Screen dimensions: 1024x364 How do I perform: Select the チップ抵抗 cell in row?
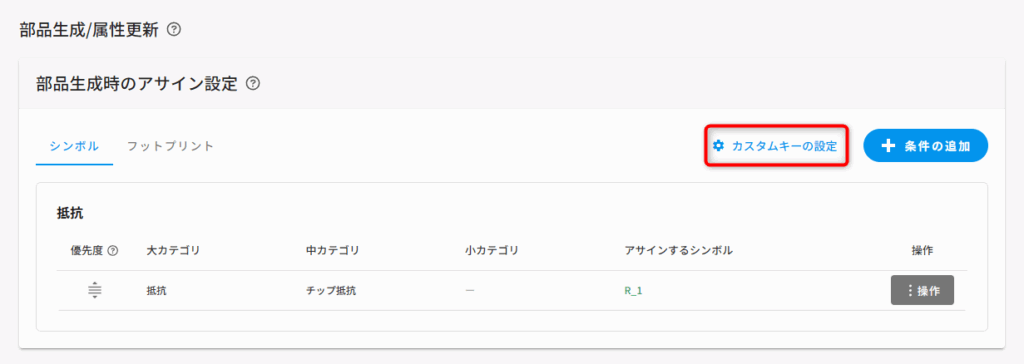(330, 291)
